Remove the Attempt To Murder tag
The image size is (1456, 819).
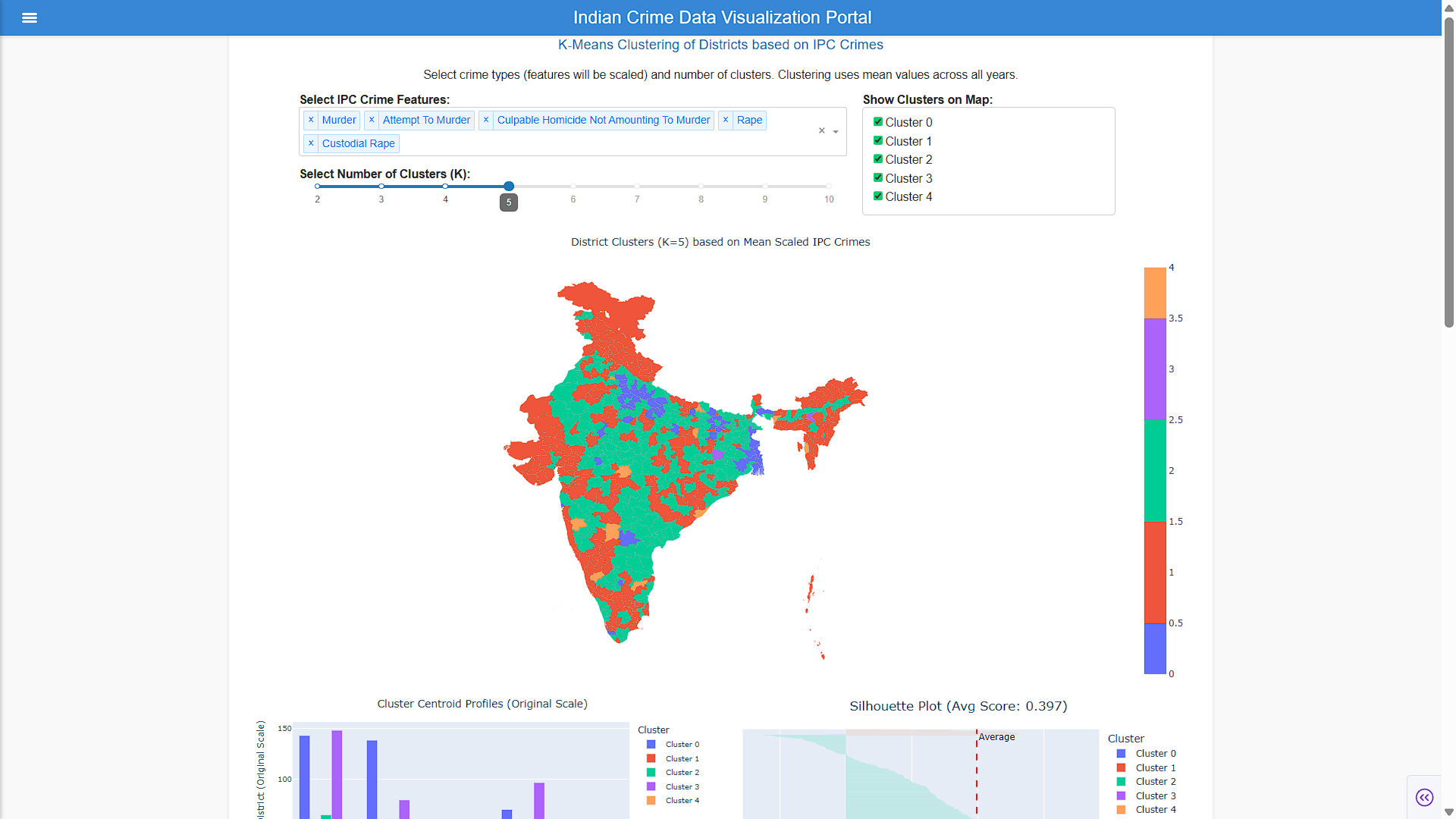(x=372, y=120)
